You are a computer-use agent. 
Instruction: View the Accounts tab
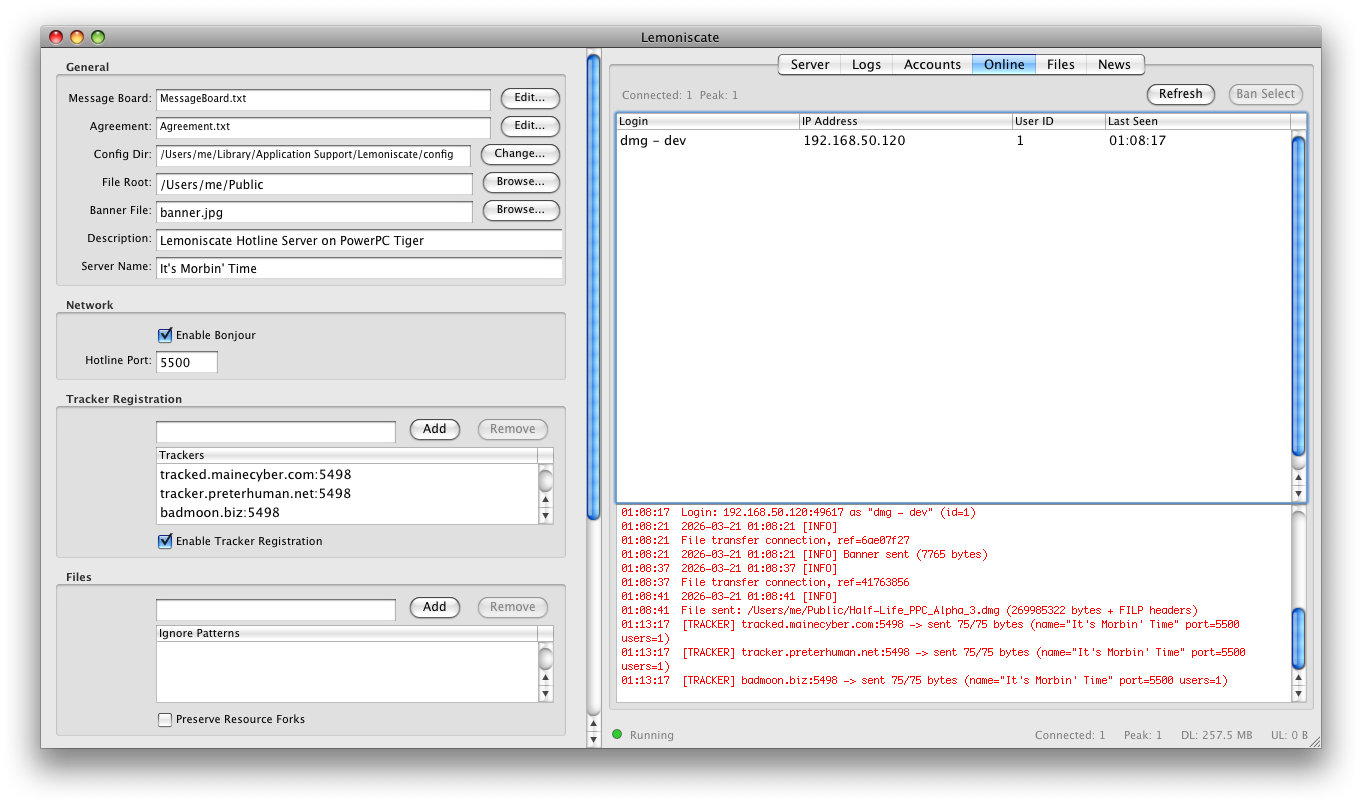[932, 64]
